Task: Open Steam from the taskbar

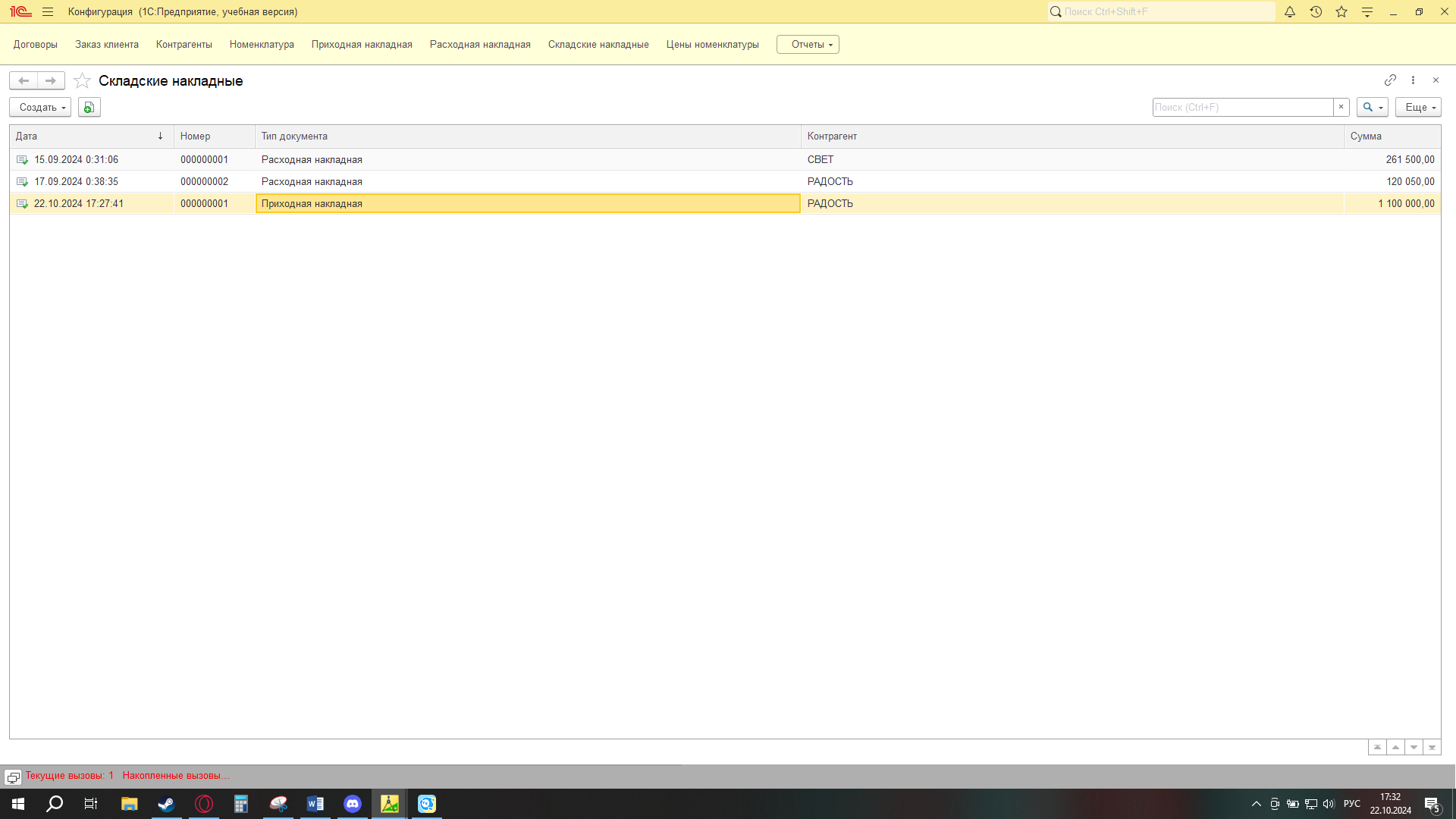Action: click(x=166, y=804)
